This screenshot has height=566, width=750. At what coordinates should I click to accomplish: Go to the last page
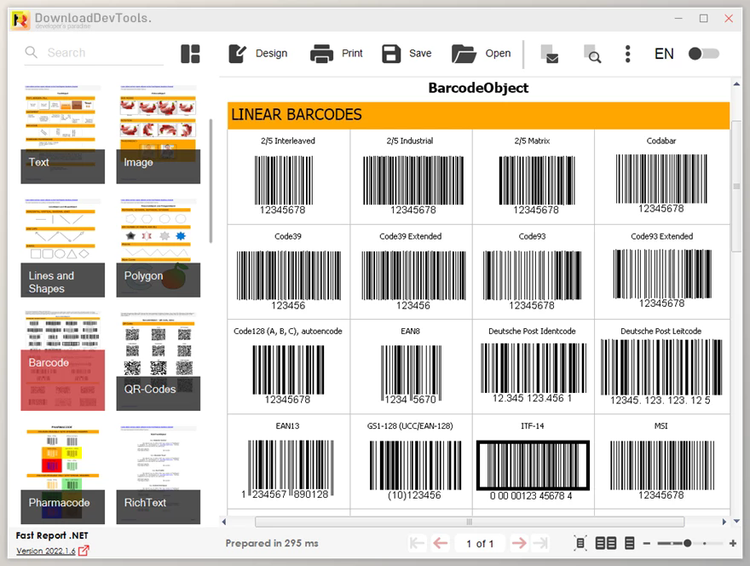click(540, 543)
